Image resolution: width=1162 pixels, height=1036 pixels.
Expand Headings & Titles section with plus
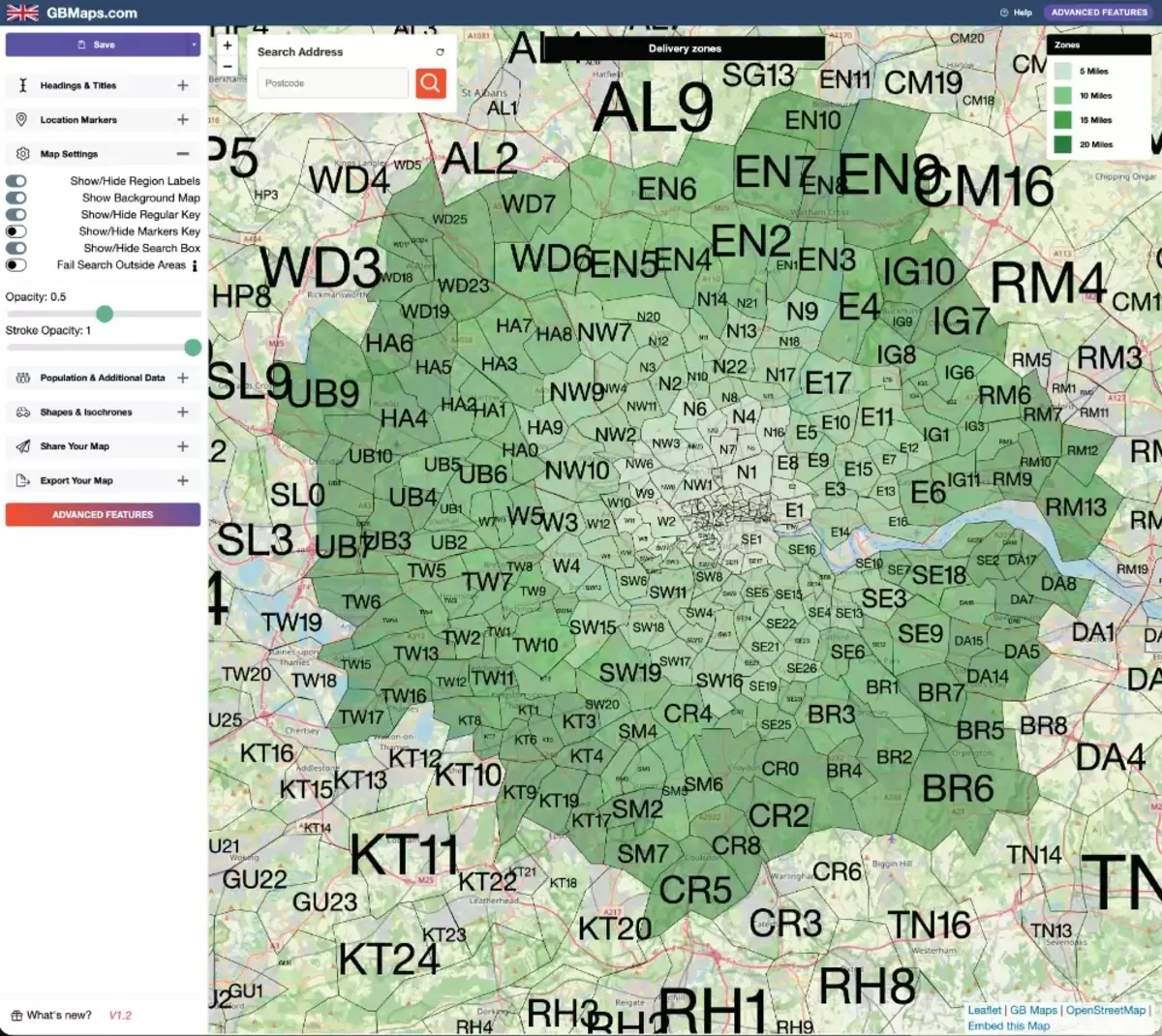click(183, 85)
